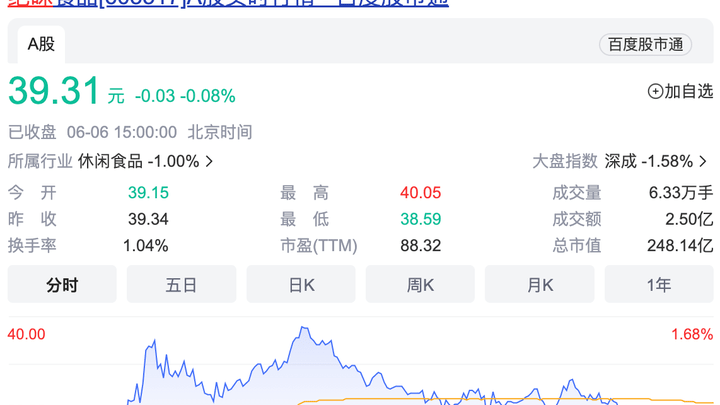Click the chart axis label 1.68%
Viewport: 720px width, 405px height.
click(x=692, y=334)
